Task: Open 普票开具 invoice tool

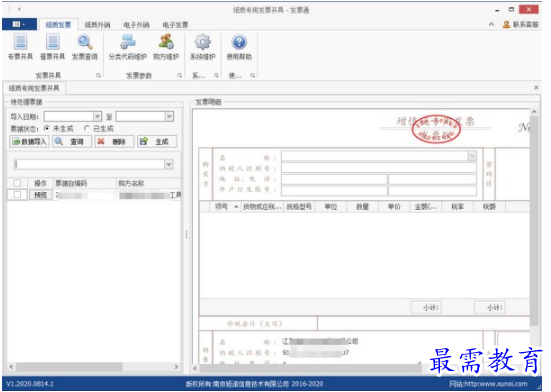Action: coord(53,47)
